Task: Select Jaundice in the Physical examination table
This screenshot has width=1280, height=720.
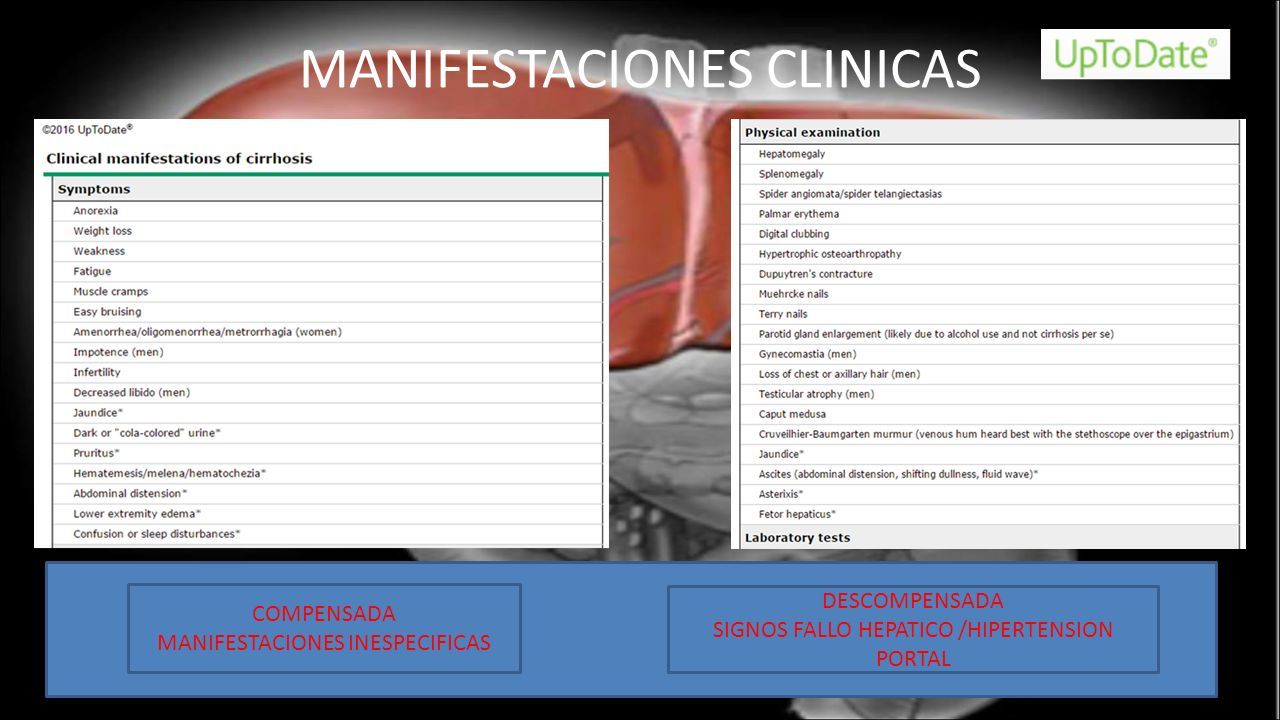Action: 990,454
